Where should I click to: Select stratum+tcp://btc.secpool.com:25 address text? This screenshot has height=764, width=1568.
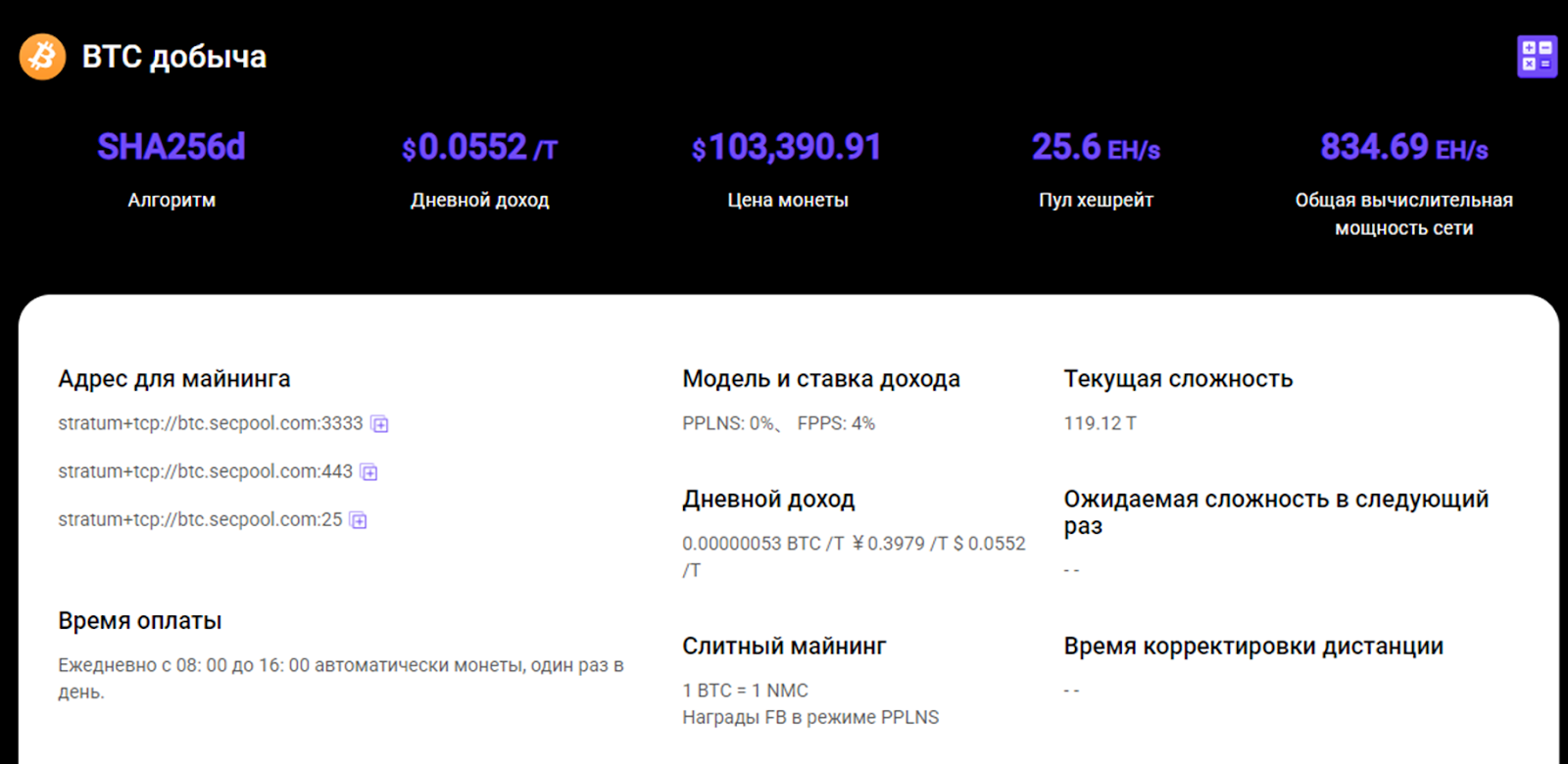click(200, 519)
